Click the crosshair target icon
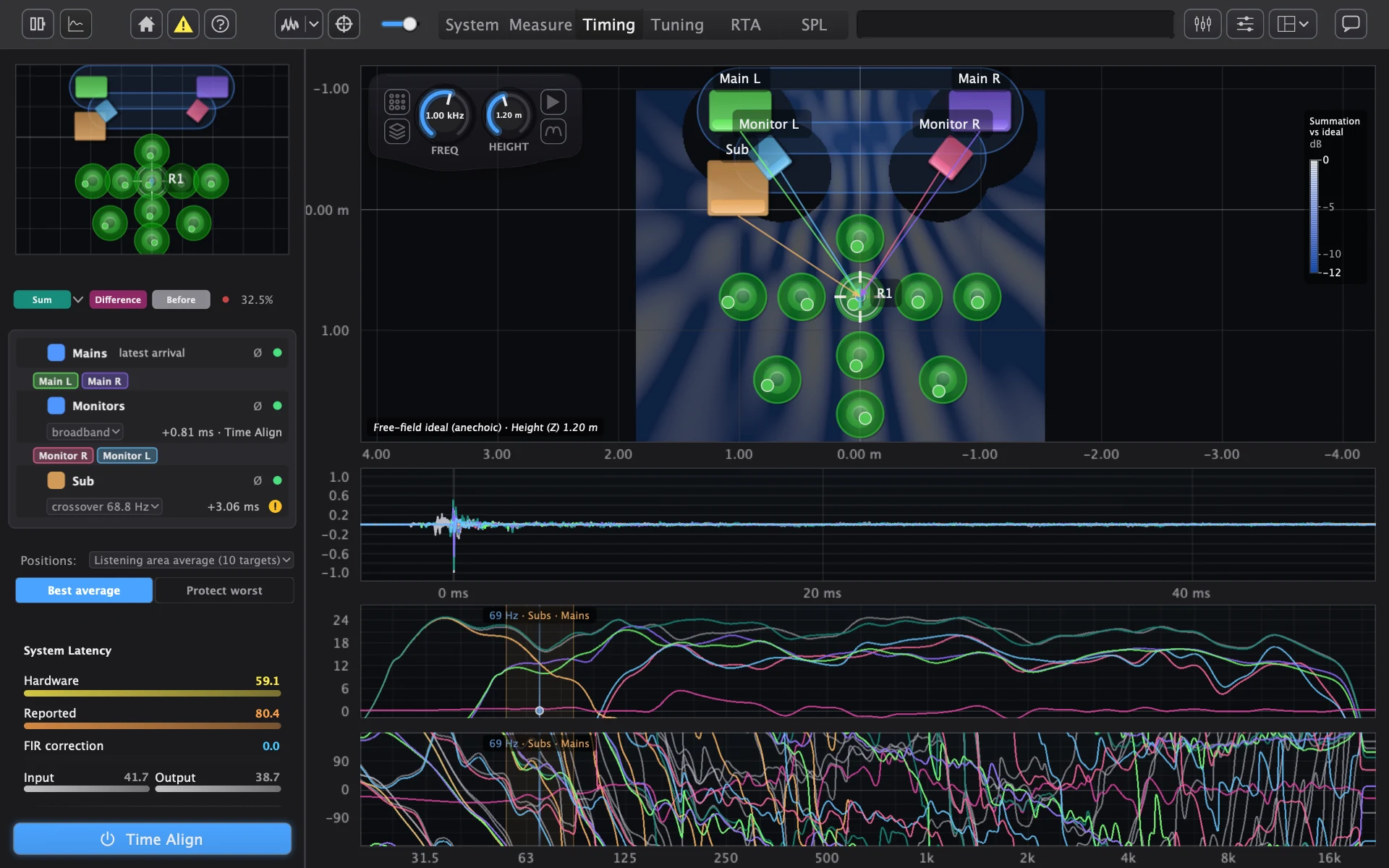The width and height of the screenshot is (1389, 868). (x=344, y=25)
